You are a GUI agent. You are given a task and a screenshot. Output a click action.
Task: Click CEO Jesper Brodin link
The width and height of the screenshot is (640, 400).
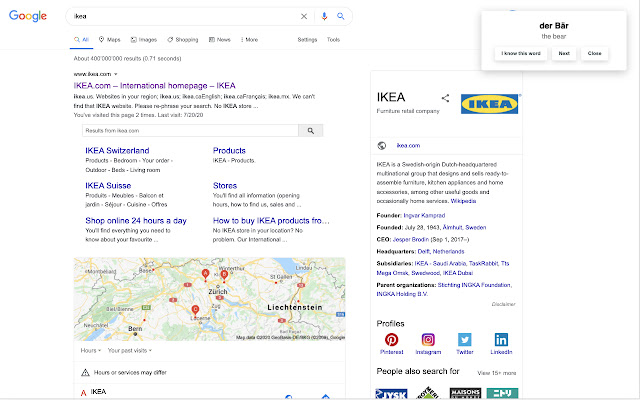(x=411, y=240)
